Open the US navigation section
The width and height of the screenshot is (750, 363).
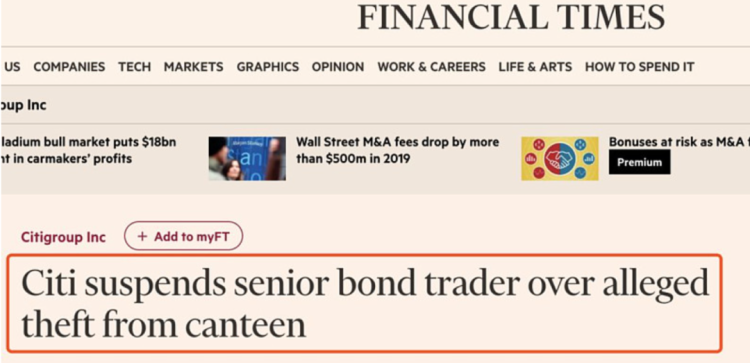tap(12, 66)
